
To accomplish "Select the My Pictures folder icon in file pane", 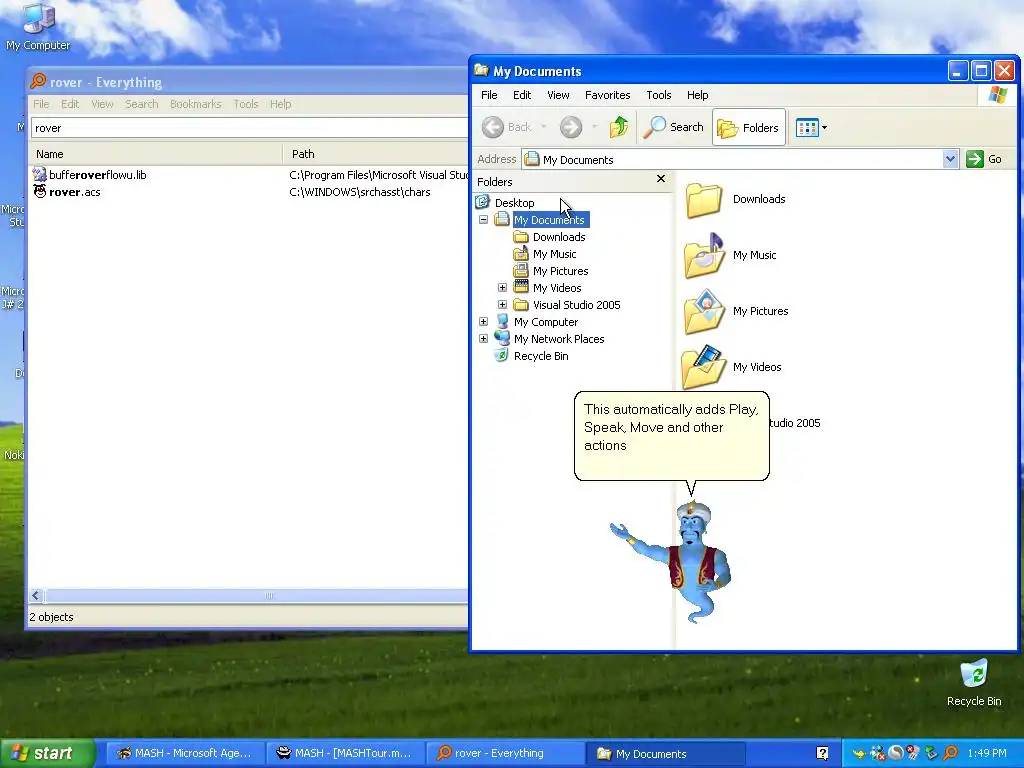I will (703, 312).
